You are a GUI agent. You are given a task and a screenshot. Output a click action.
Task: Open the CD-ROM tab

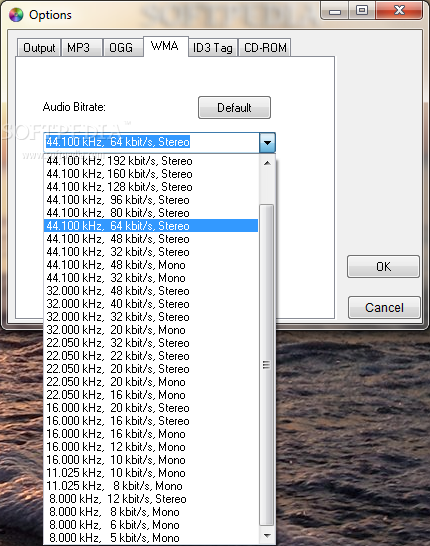(265, 47)
